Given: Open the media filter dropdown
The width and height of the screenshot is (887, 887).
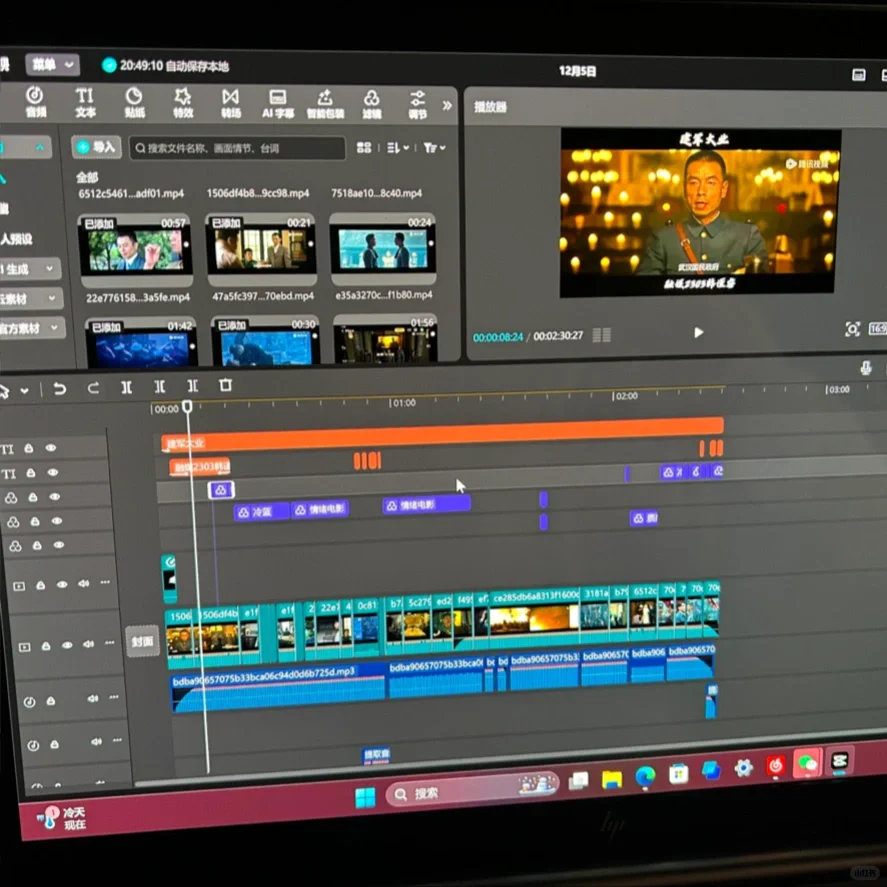Looking at the screenshot, I should [x=434, y=148].
